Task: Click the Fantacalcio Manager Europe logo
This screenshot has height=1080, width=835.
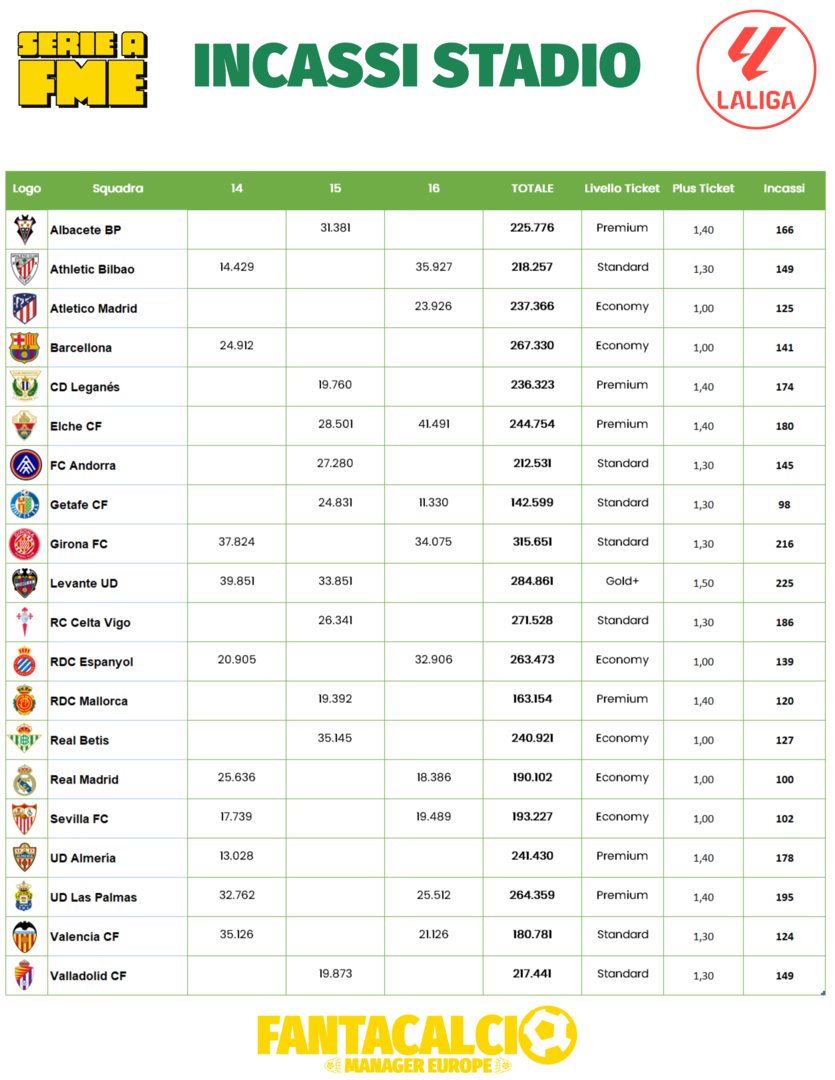Action: click(x=416, y=1040)
